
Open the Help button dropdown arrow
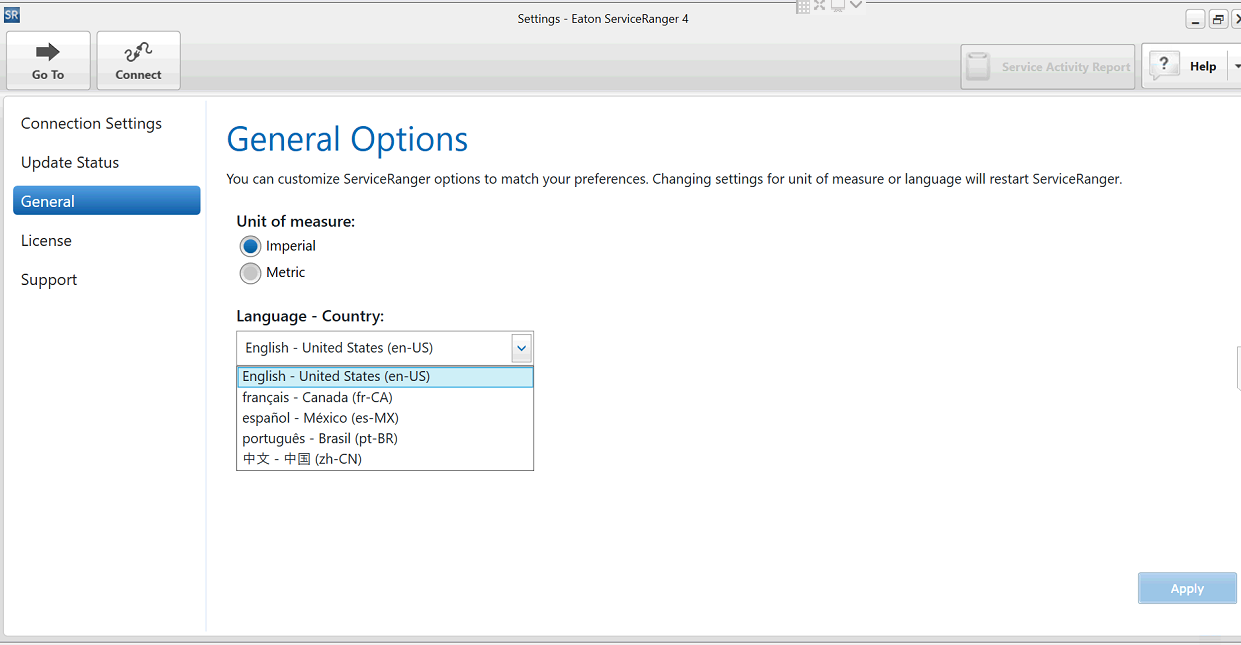point(1236,66)
